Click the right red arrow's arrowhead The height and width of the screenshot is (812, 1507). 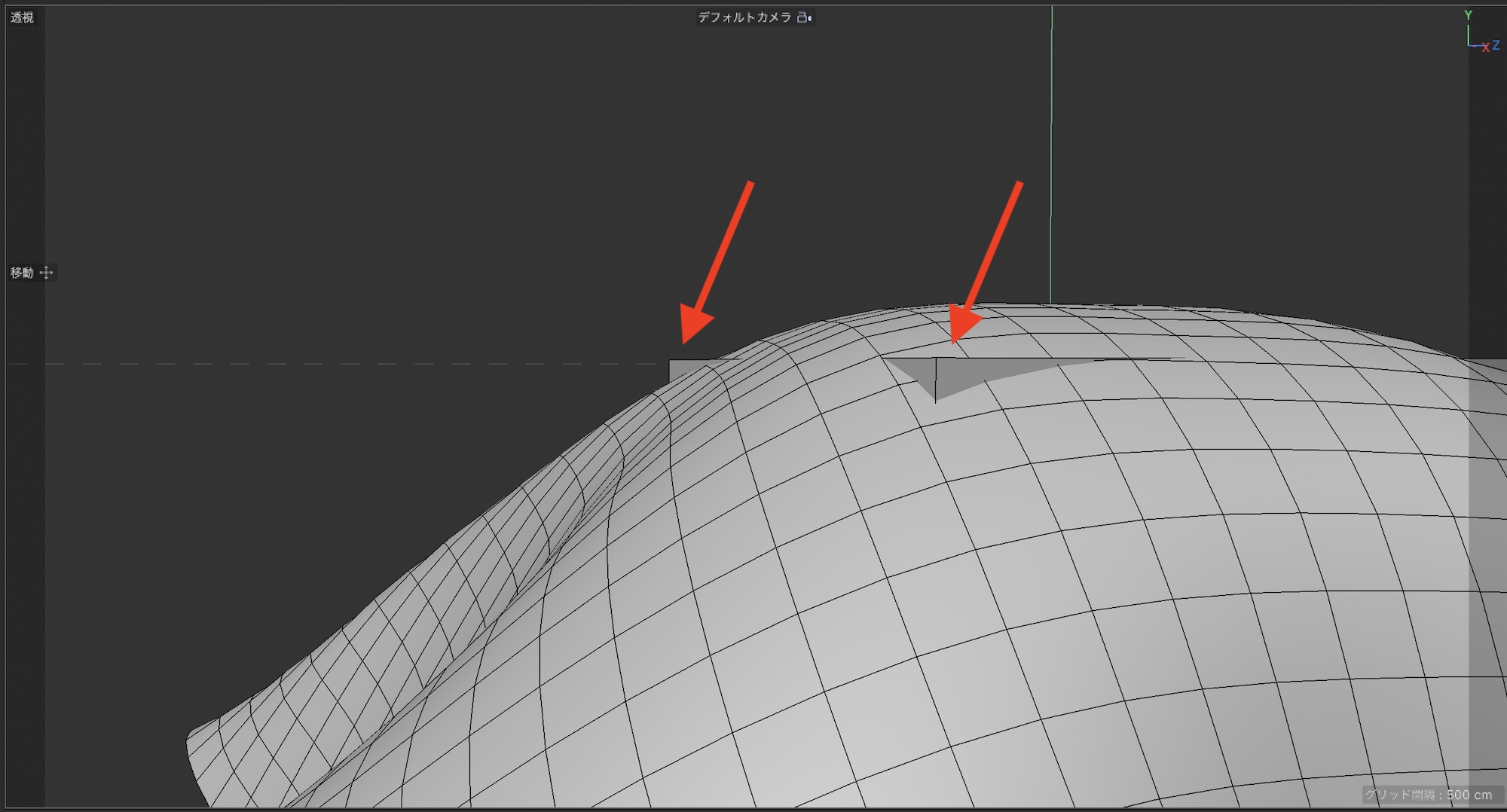pos(962,324)
